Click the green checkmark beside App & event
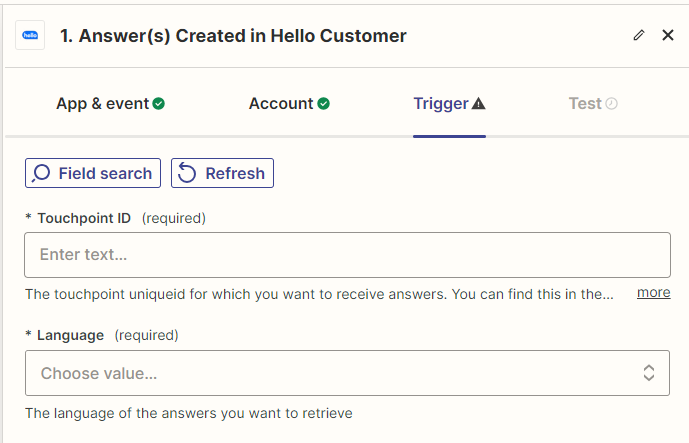689x443 pixels. click(159, 103)
